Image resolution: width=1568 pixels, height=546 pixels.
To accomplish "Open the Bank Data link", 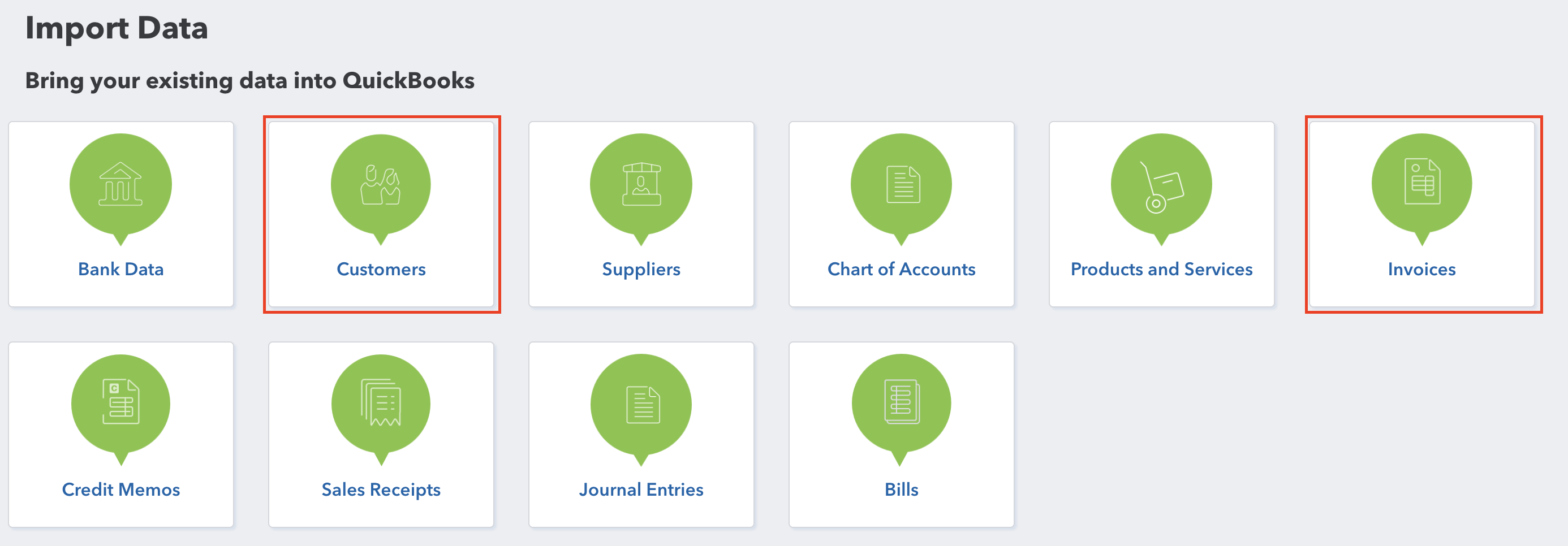I will click(120, 268).
